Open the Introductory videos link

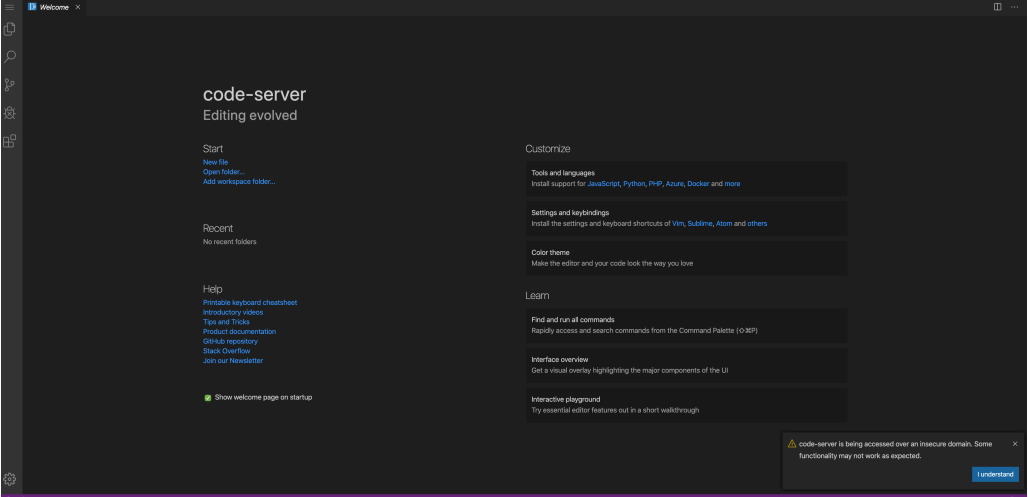pyautogui.click(x=233, y=312)
